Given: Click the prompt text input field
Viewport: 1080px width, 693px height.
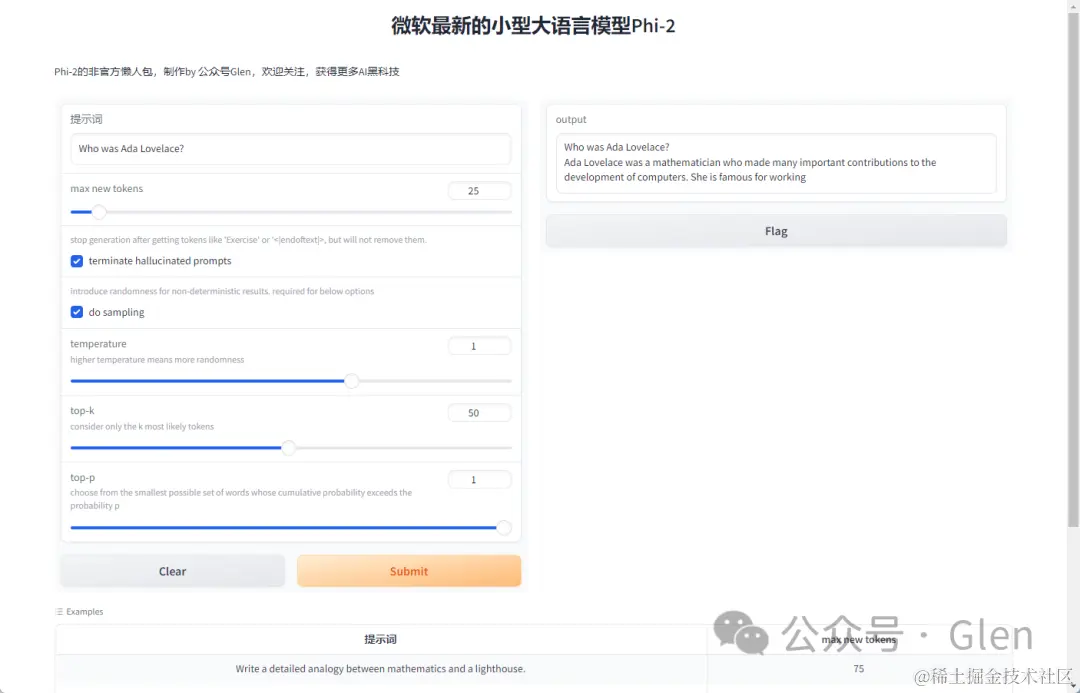Looking at the screenshot, I should tap(290, 149).
